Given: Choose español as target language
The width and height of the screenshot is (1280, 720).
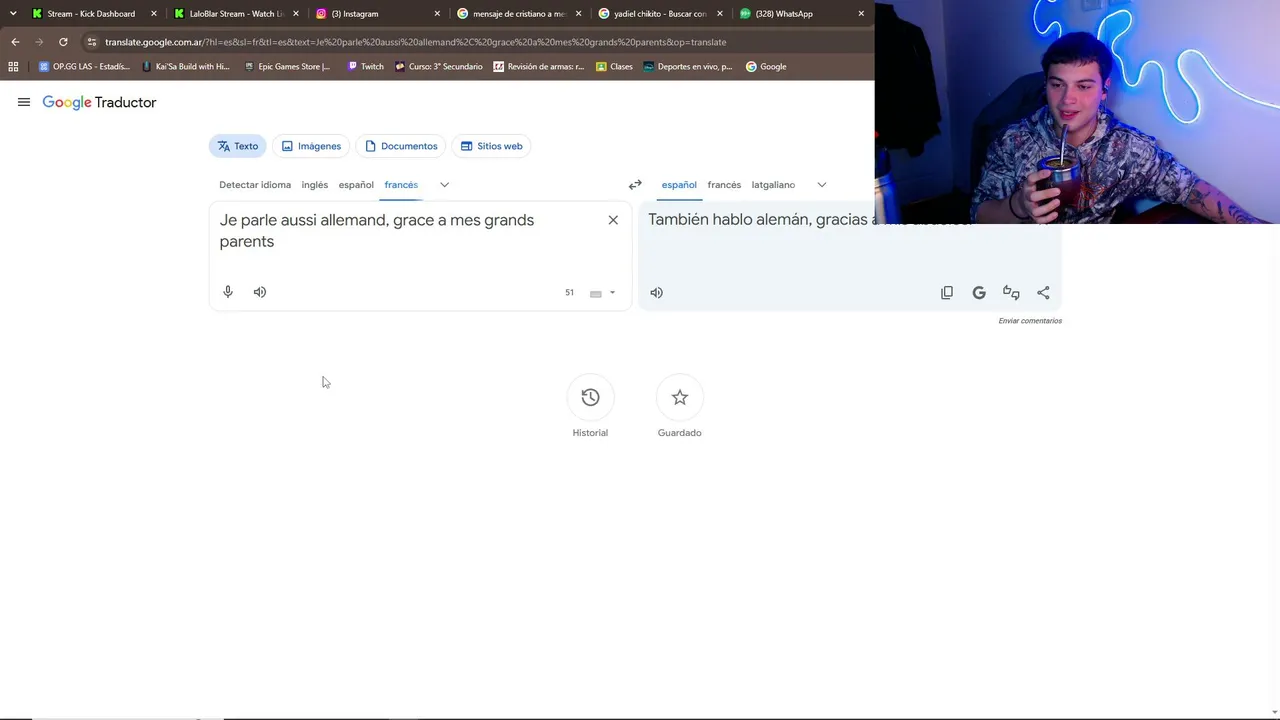Looking at the screenshot, I should coord(679,185).
